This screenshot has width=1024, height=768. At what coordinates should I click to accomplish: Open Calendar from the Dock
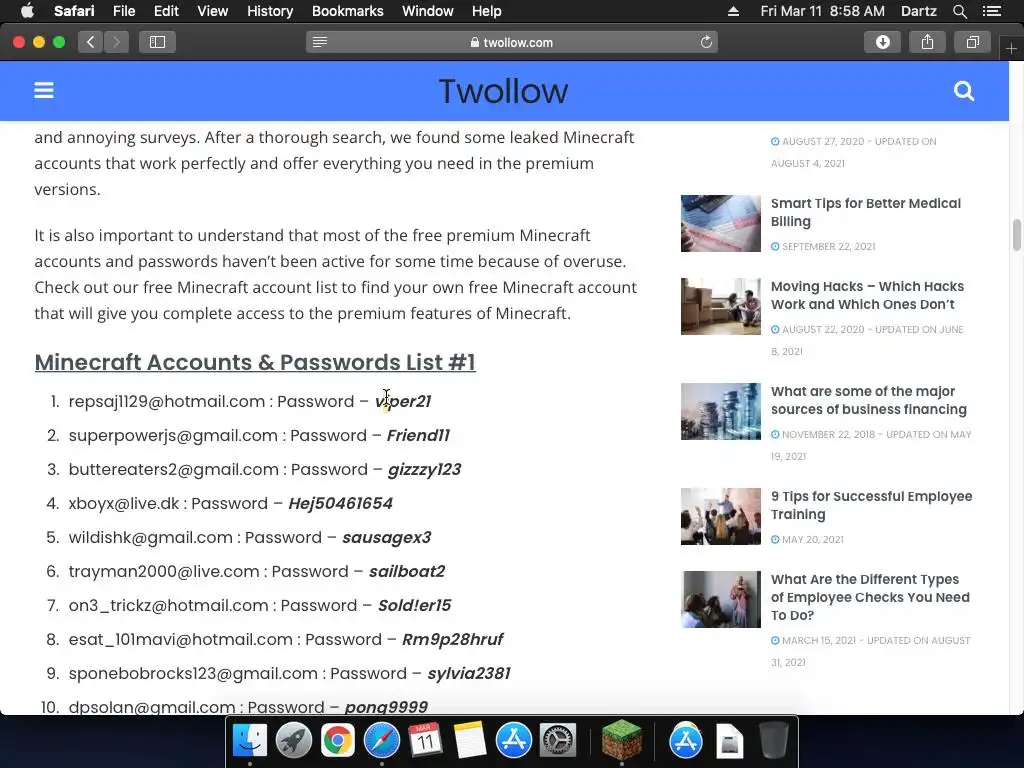425,741
